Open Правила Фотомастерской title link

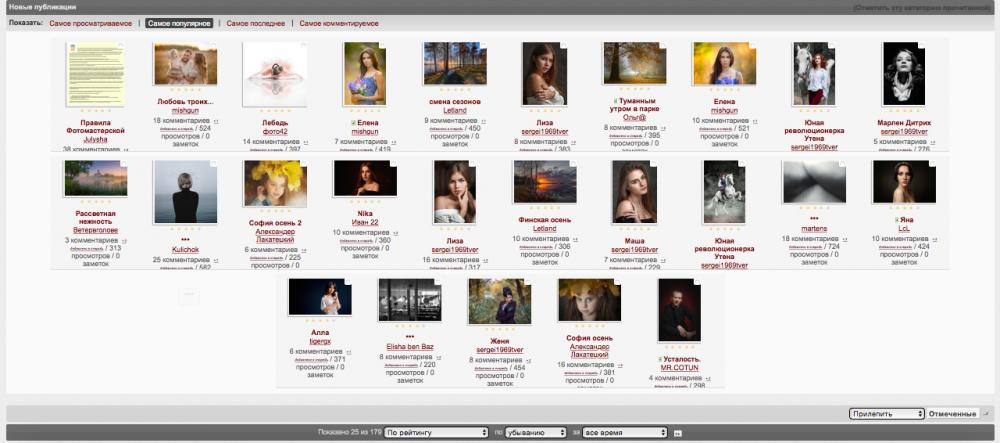point(95,126)
